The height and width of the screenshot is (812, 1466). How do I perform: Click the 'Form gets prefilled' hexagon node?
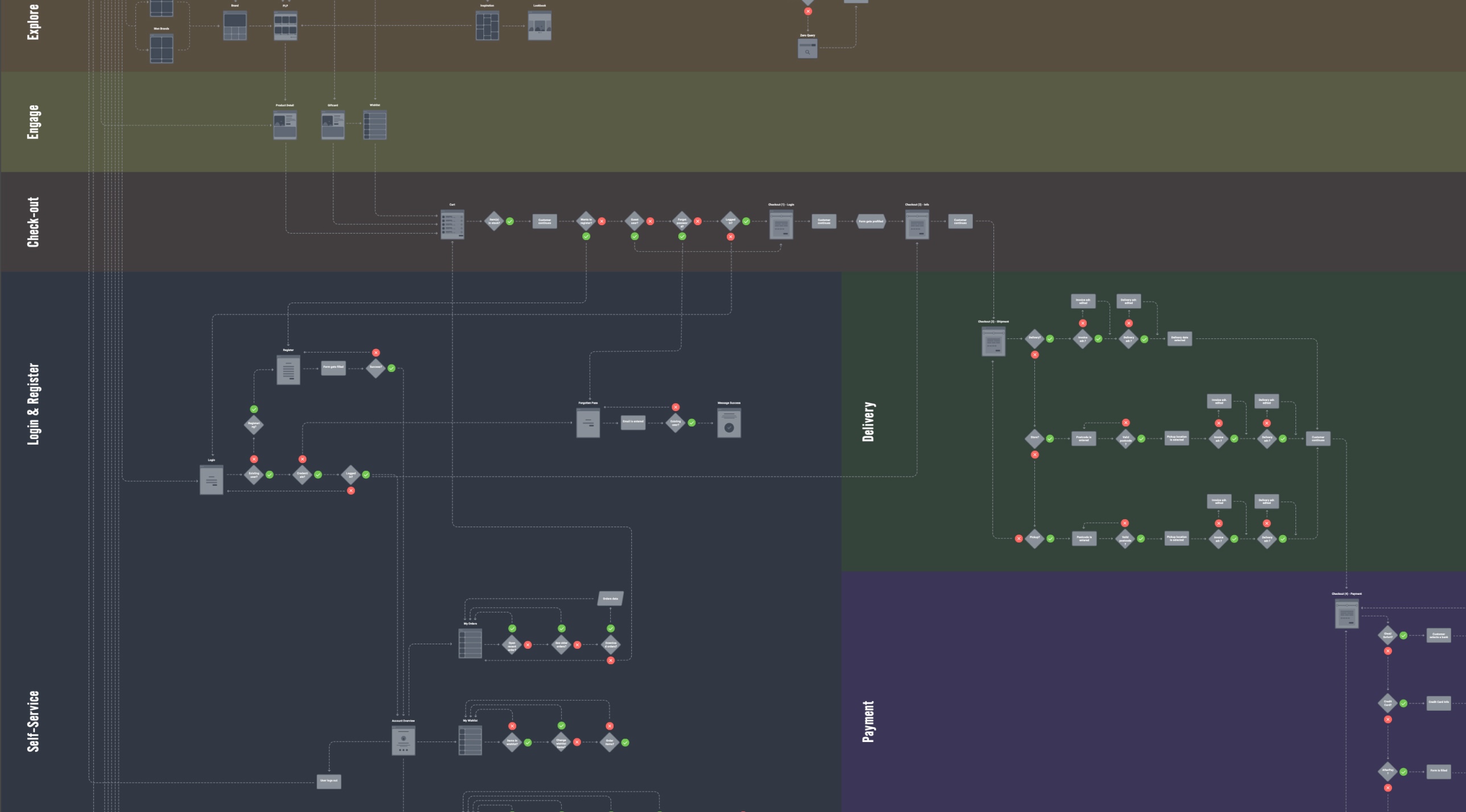pos(871,221)
